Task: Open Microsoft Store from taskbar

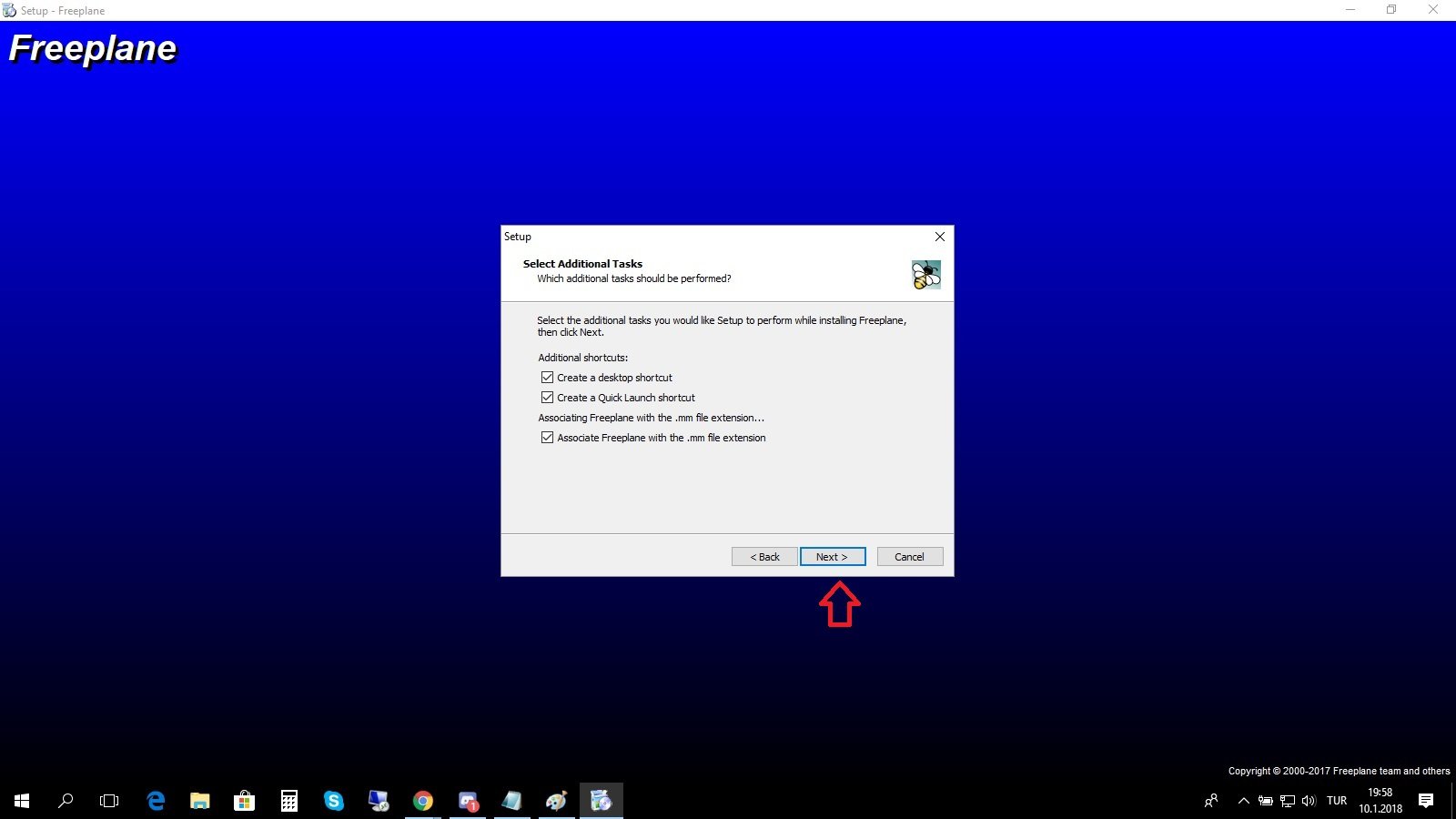Action: (x=244, y=801)
